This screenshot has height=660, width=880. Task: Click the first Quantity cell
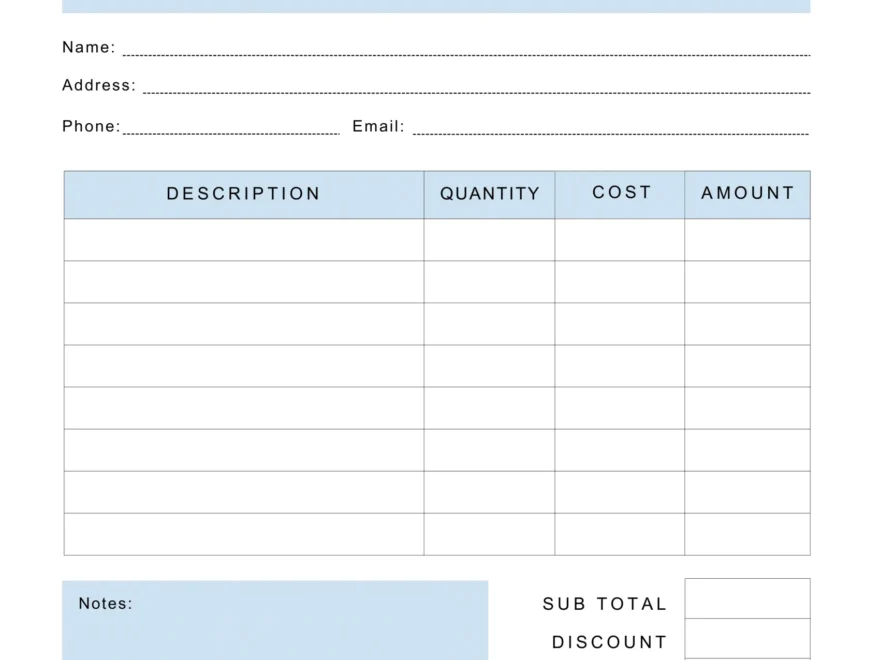point(489,239)
